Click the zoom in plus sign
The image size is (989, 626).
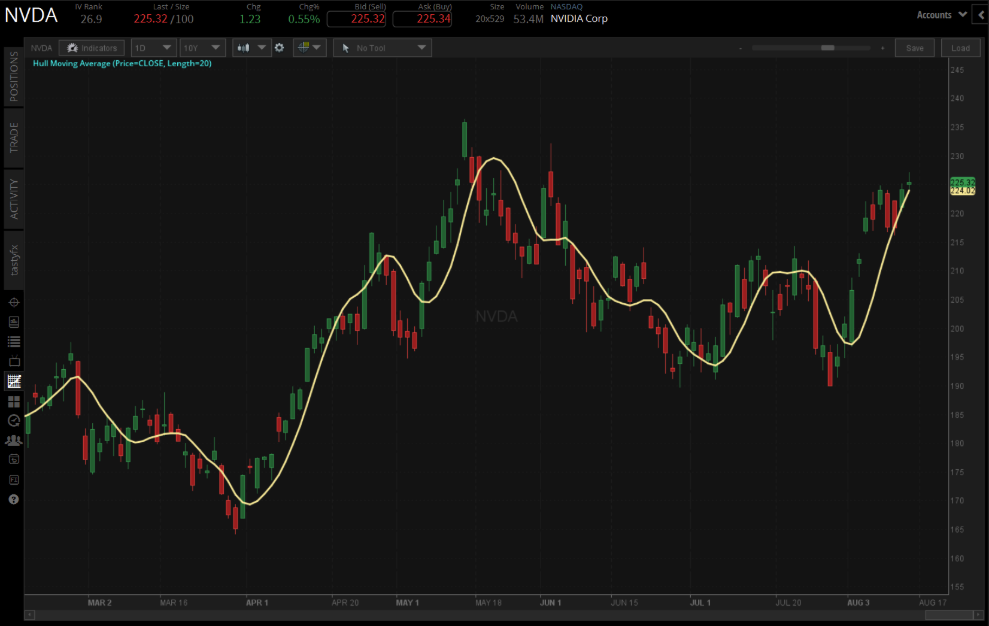coord(882,48)
